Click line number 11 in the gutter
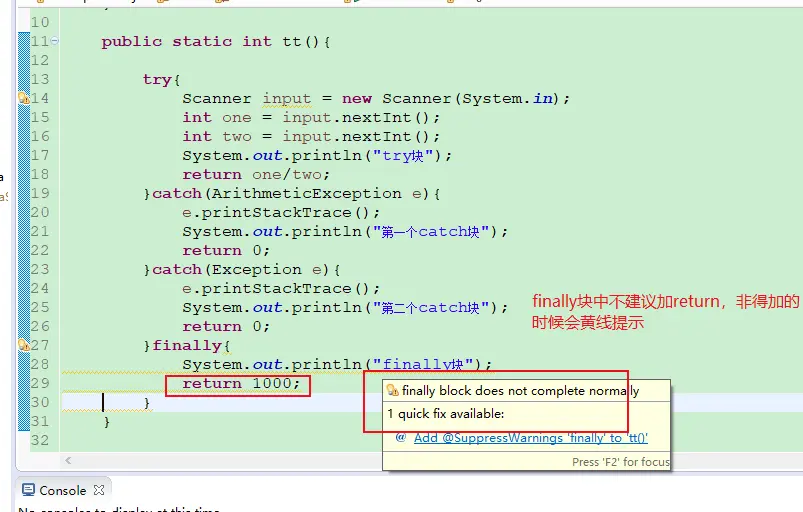 pyautogui.click(x=40, y=41)
